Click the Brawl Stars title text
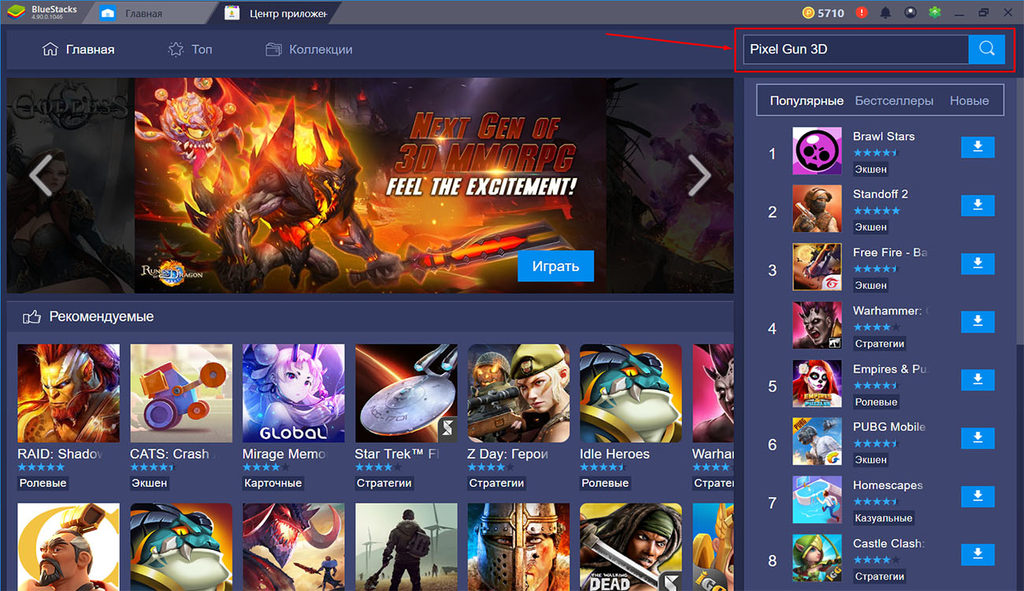This screenshot has height=591, width=1024. tap(884, 136)
